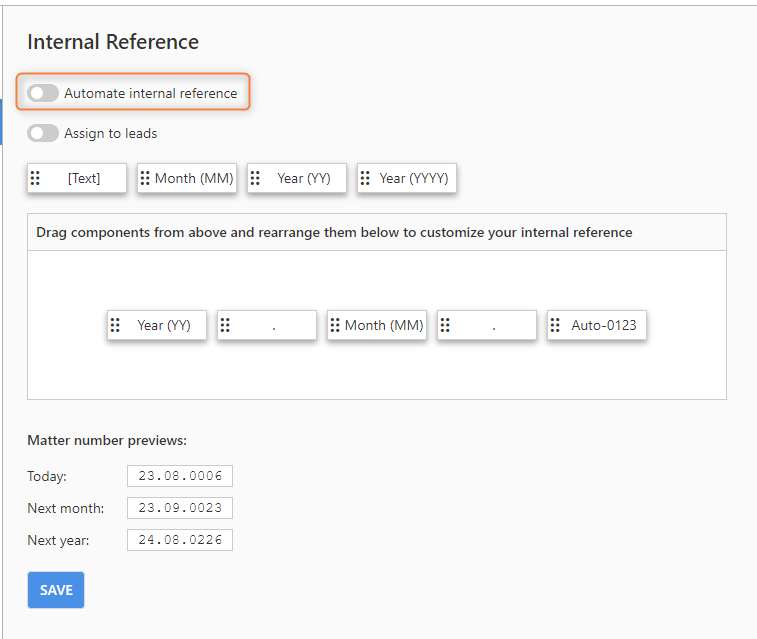This screenshot has width=757, height=639.
Task: Click drag handle on Year (YYYY) chip
Action: click(x=365, y=178)
